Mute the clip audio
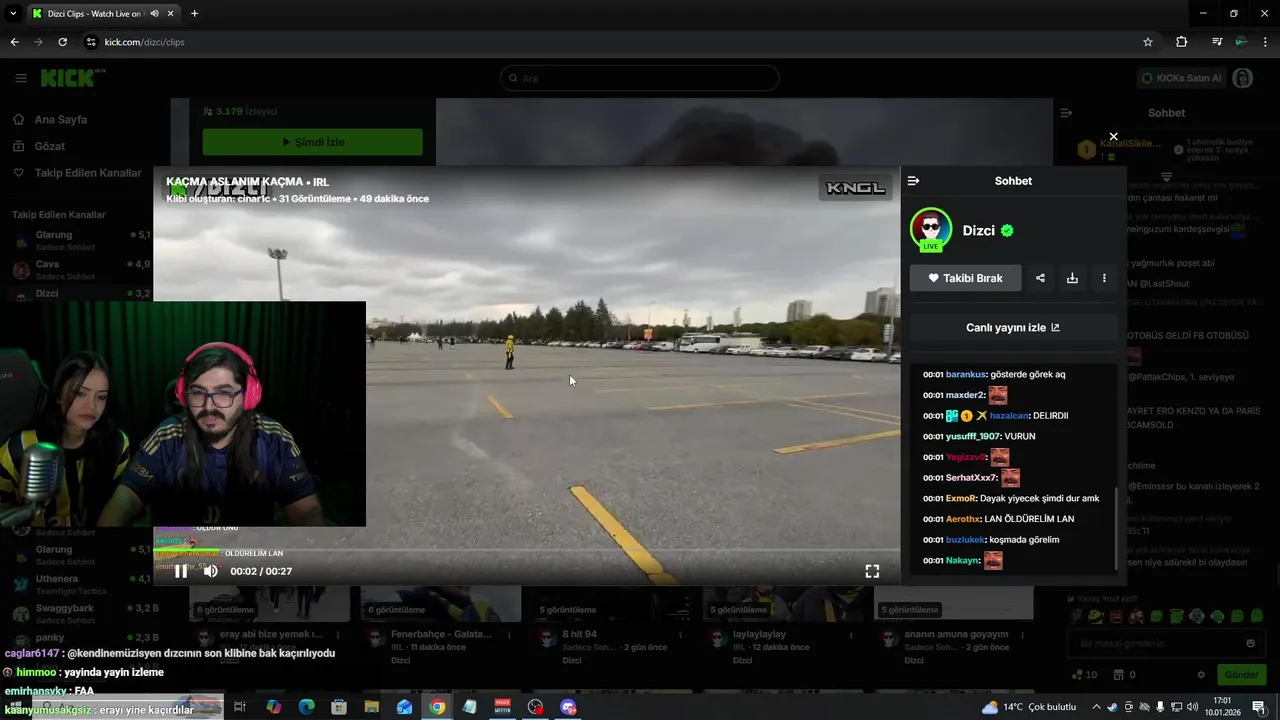The image size is (1280, 720). pyautogui.click(x=211, y=571)
